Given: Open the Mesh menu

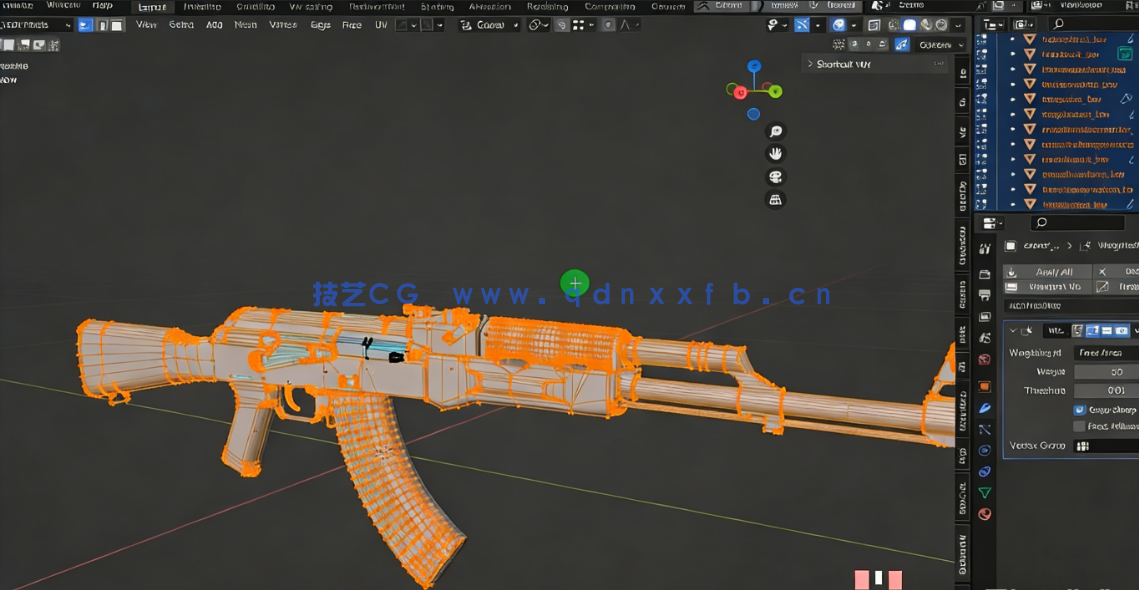Looking at the screenshot, I should click(x=245, y=24).
